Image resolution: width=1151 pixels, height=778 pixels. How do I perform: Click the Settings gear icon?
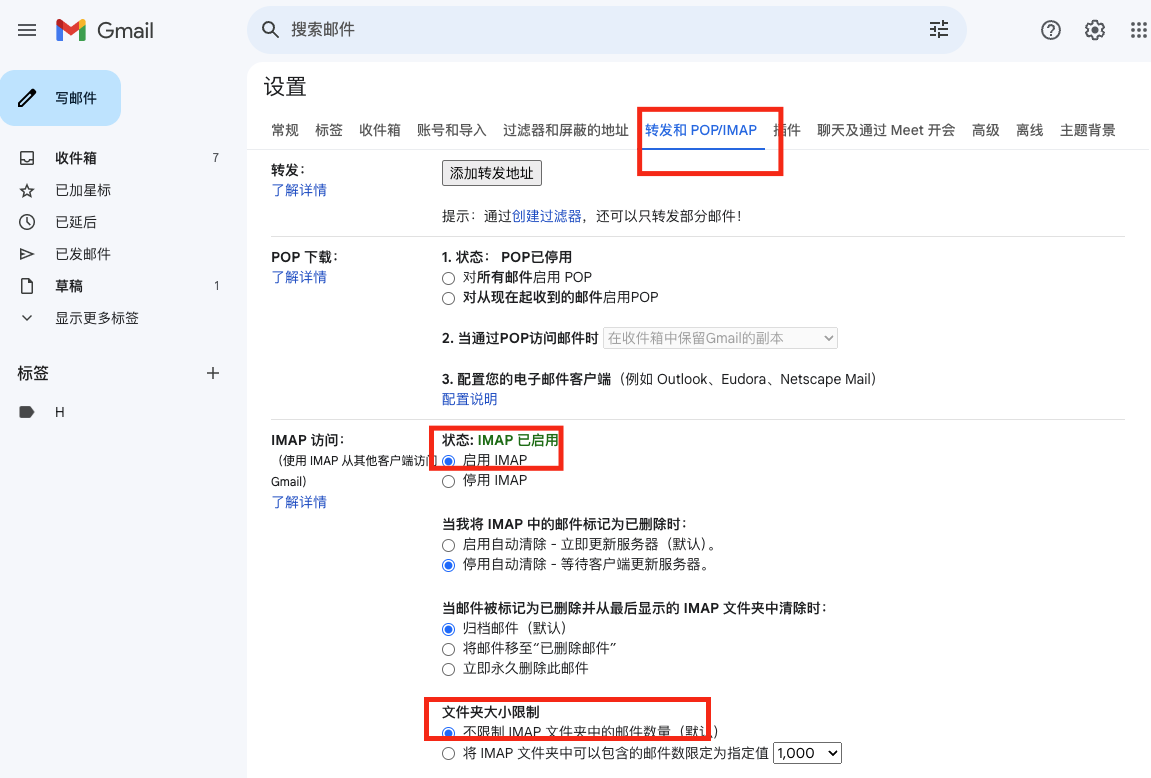tap(1094, 30)
